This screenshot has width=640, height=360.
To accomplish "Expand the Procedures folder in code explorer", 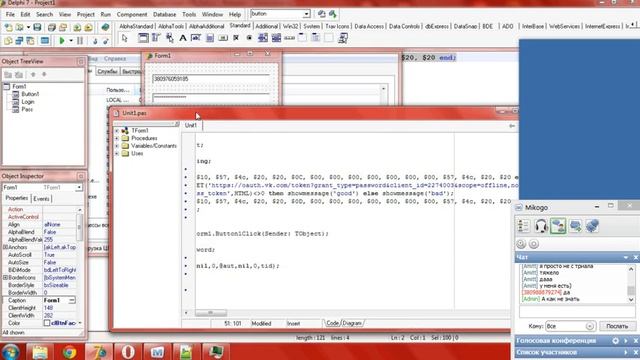I will 117,138.
